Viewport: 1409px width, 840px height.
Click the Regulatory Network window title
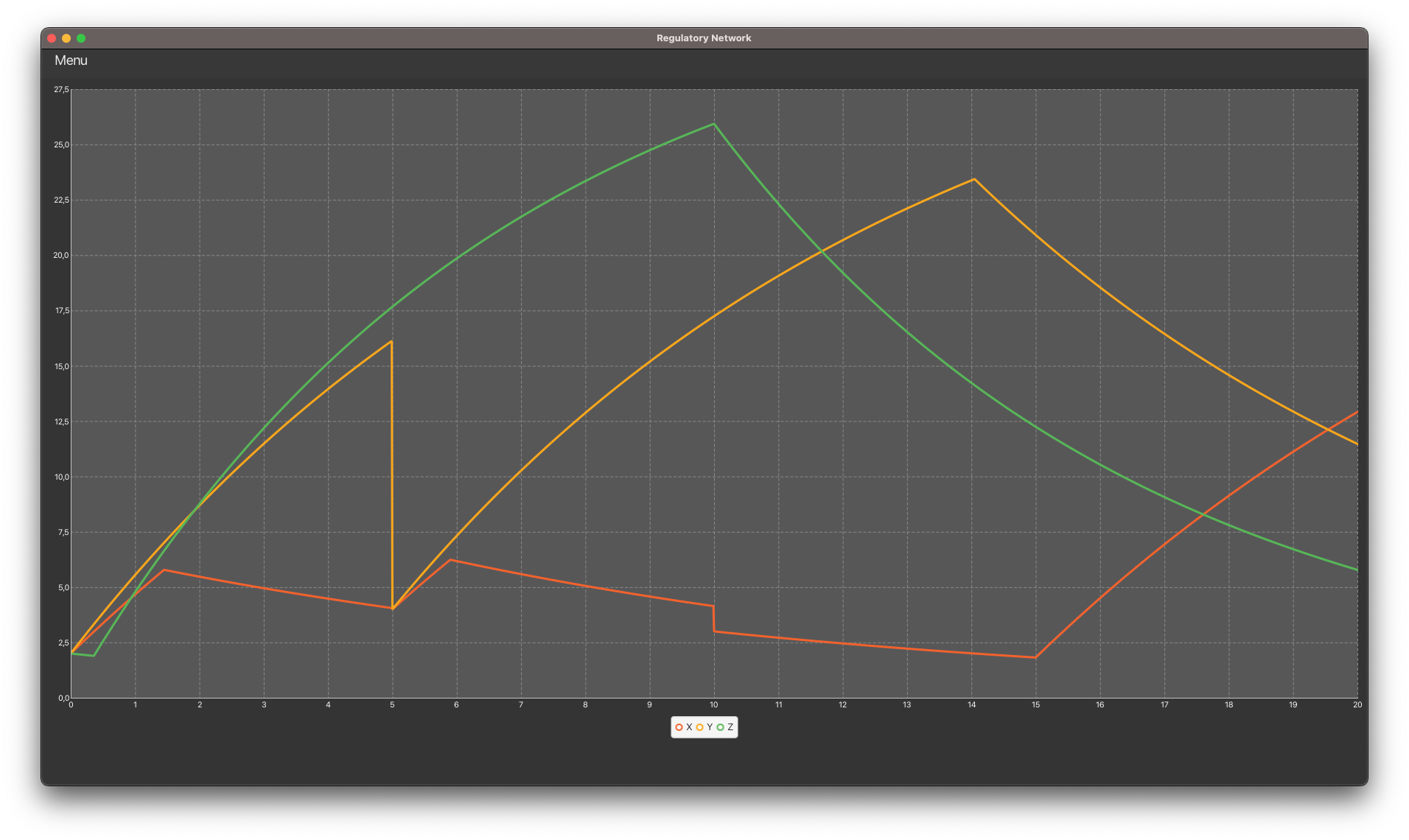[x=704, y=38]
